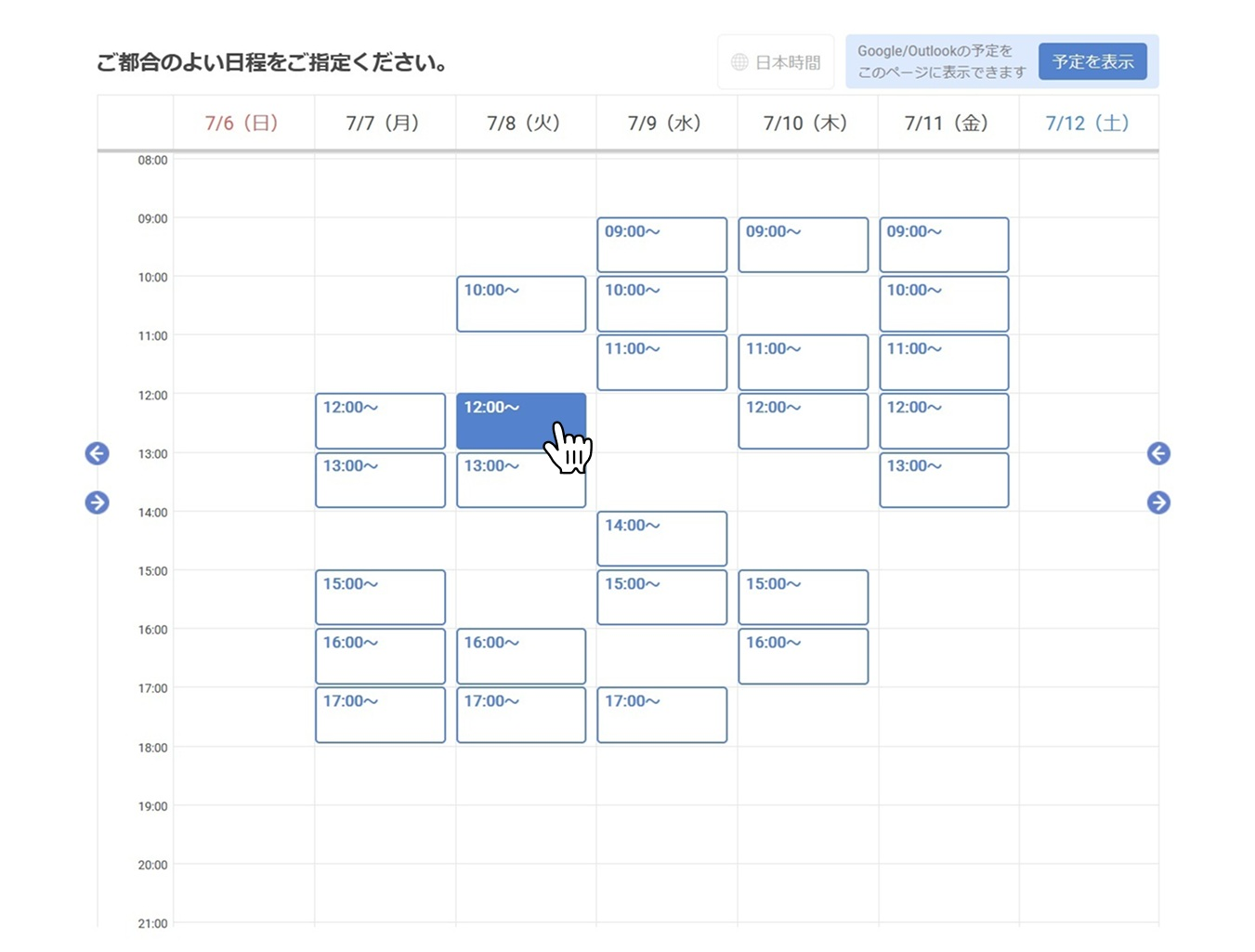Select the 10:00 slot on 7/8 (火)
Screen dimensions: 1255x952
coord(521,304)
